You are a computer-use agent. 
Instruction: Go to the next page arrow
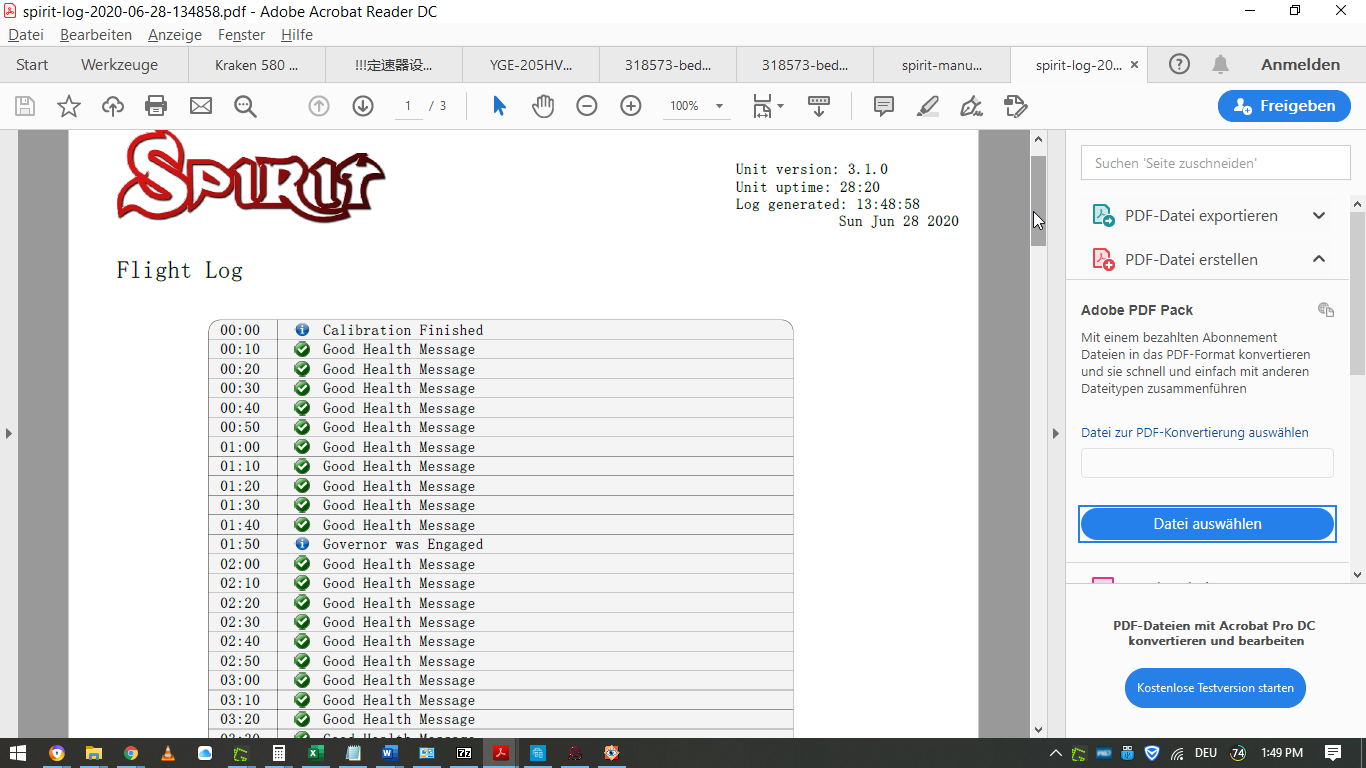[362, 106]
